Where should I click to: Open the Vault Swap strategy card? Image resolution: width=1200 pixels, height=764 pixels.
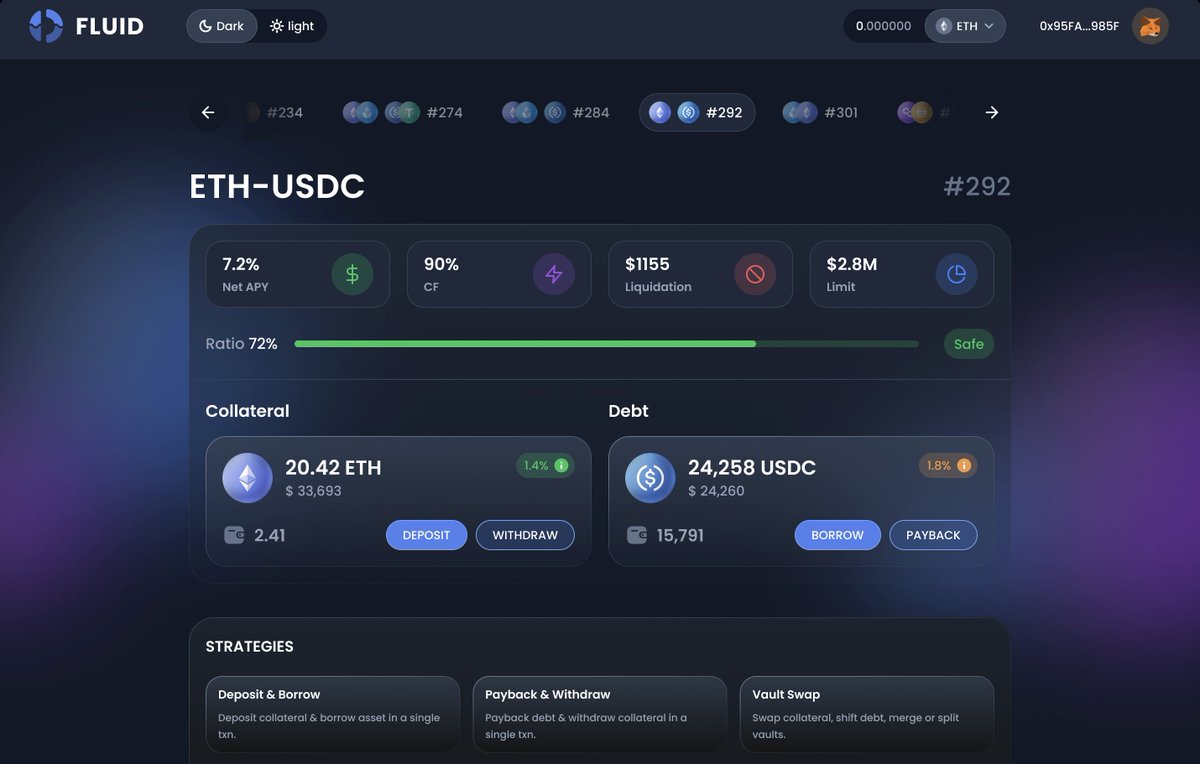click(x=867, y=714)
